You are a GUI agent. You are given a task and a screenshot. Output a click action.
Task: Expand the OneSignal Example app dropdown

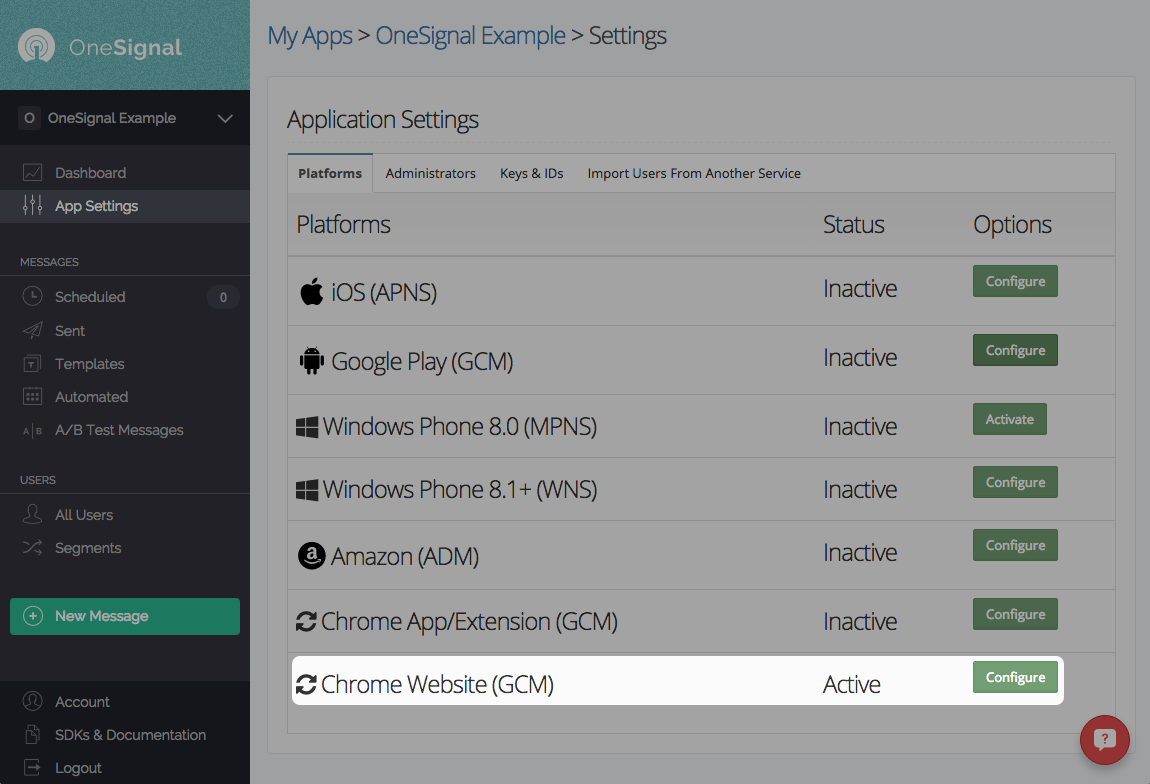[225, 118]
